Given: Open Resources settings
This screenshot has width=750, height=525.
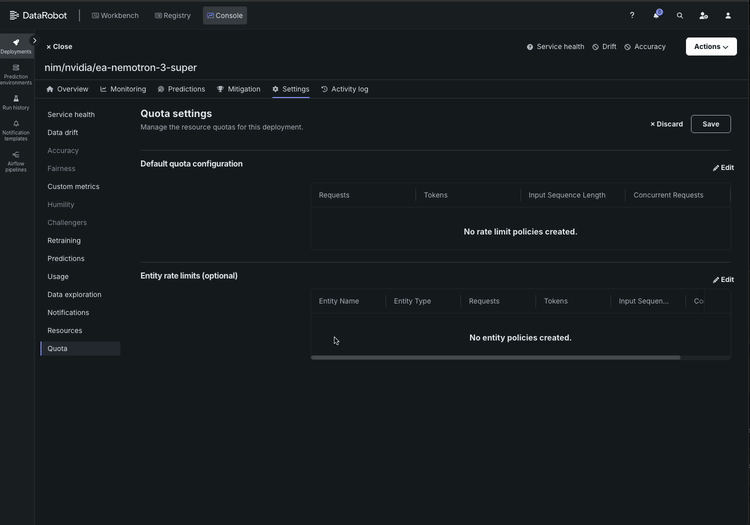Looking at the screenshot, I should pos(65,331).
